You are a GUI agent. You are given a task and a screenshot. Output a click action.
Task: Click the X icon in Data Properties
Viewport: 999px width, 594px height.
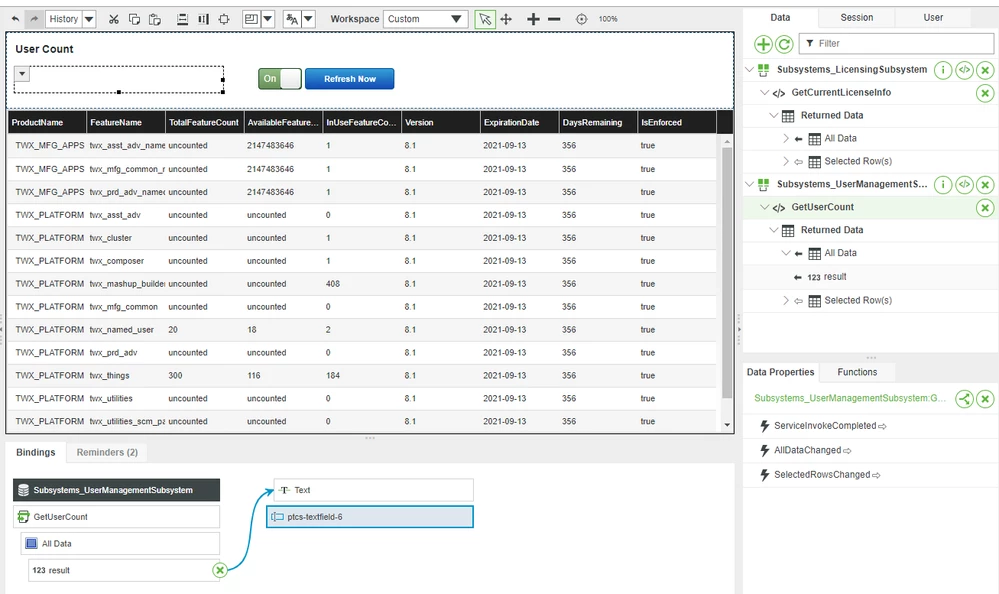pos(985,399)
